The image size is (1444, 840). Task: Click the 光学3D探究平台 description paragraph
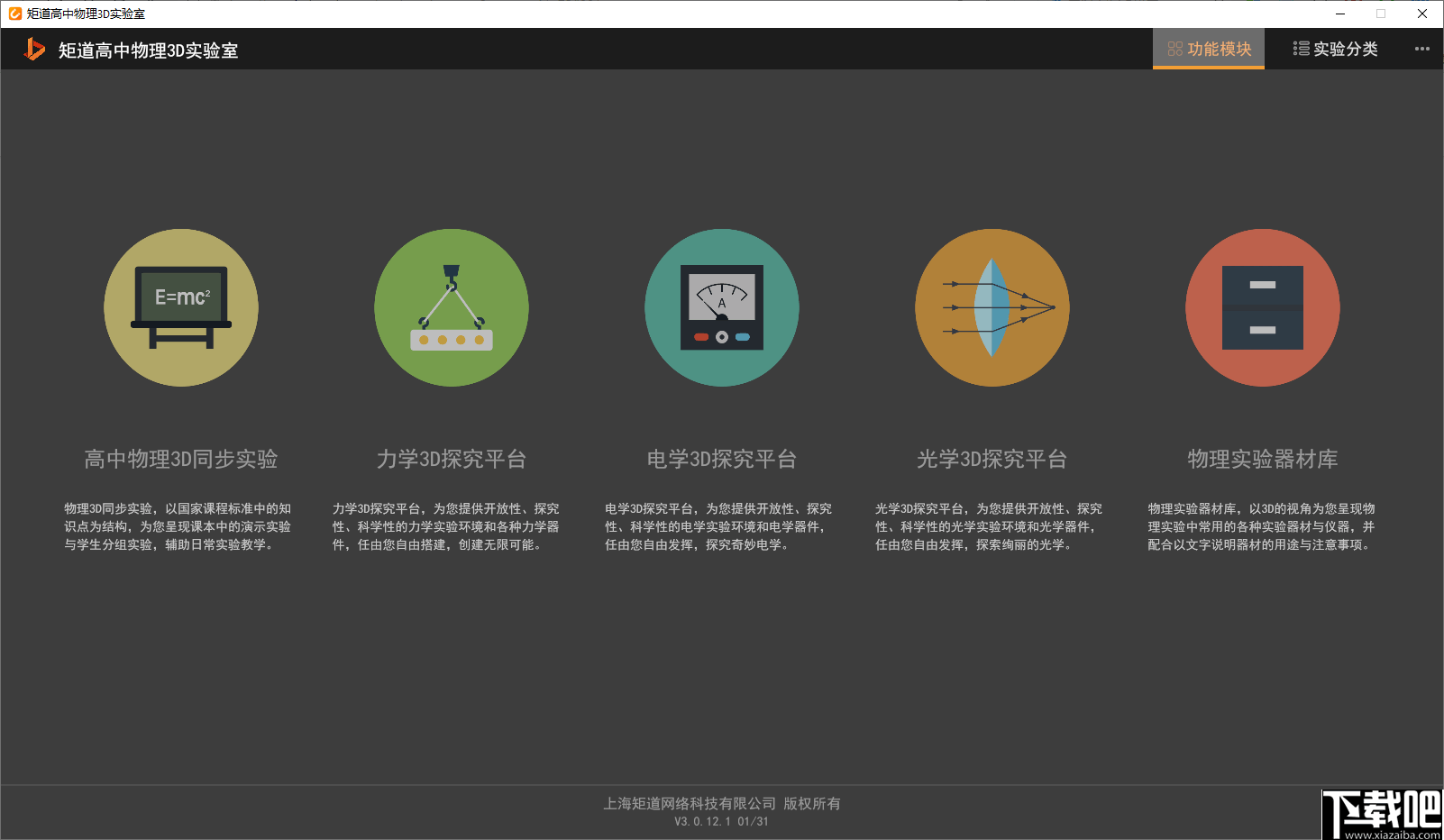(x=989, y=527)
